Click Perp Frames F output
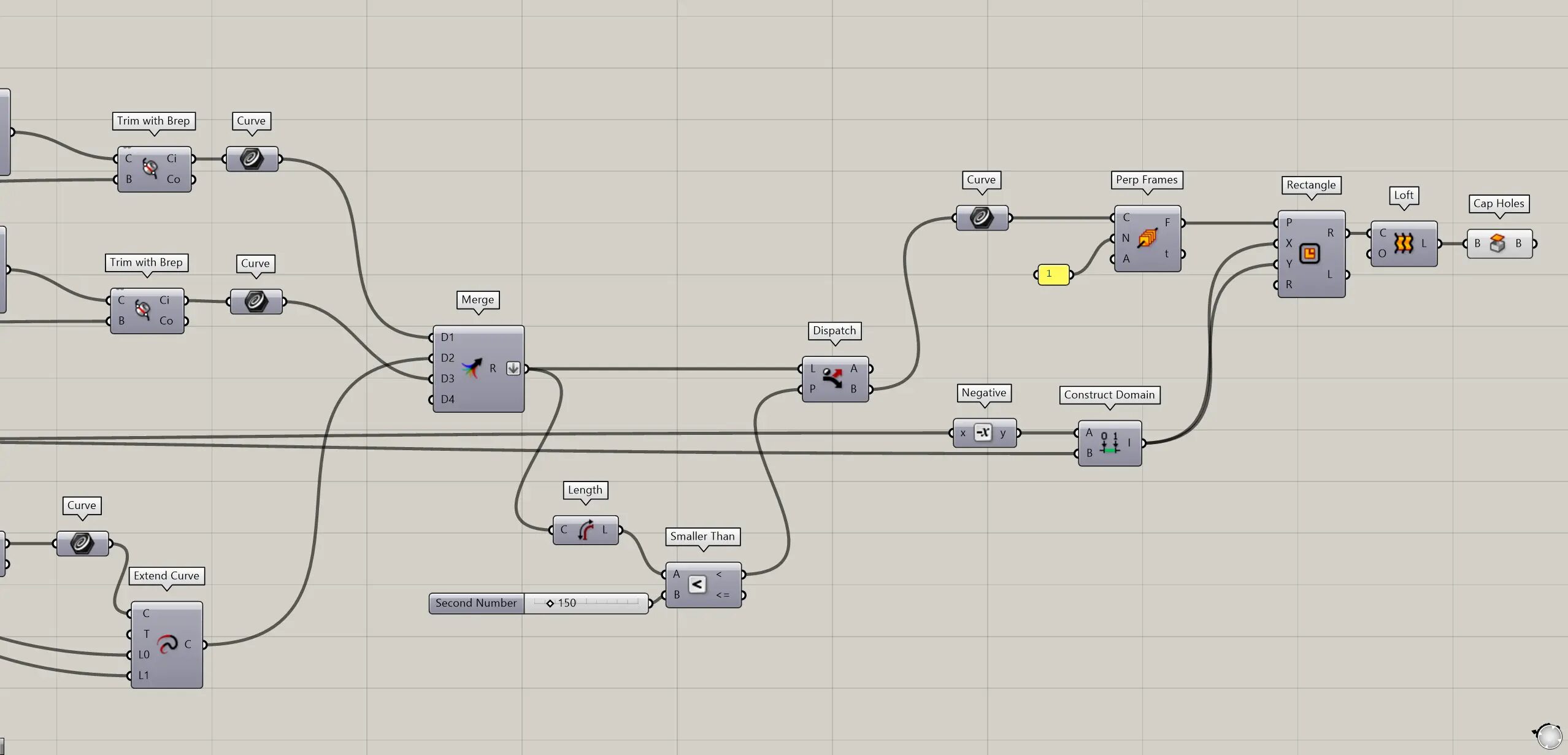The width and height of the screenshot is (1568, 755). [1167, 223]
